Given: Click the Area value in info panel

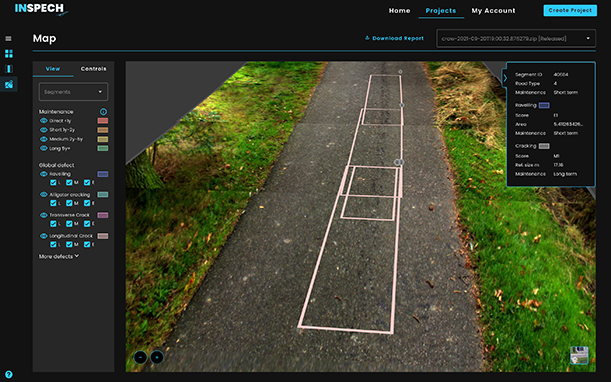Looking at the screenshot, I should [568, 124].
